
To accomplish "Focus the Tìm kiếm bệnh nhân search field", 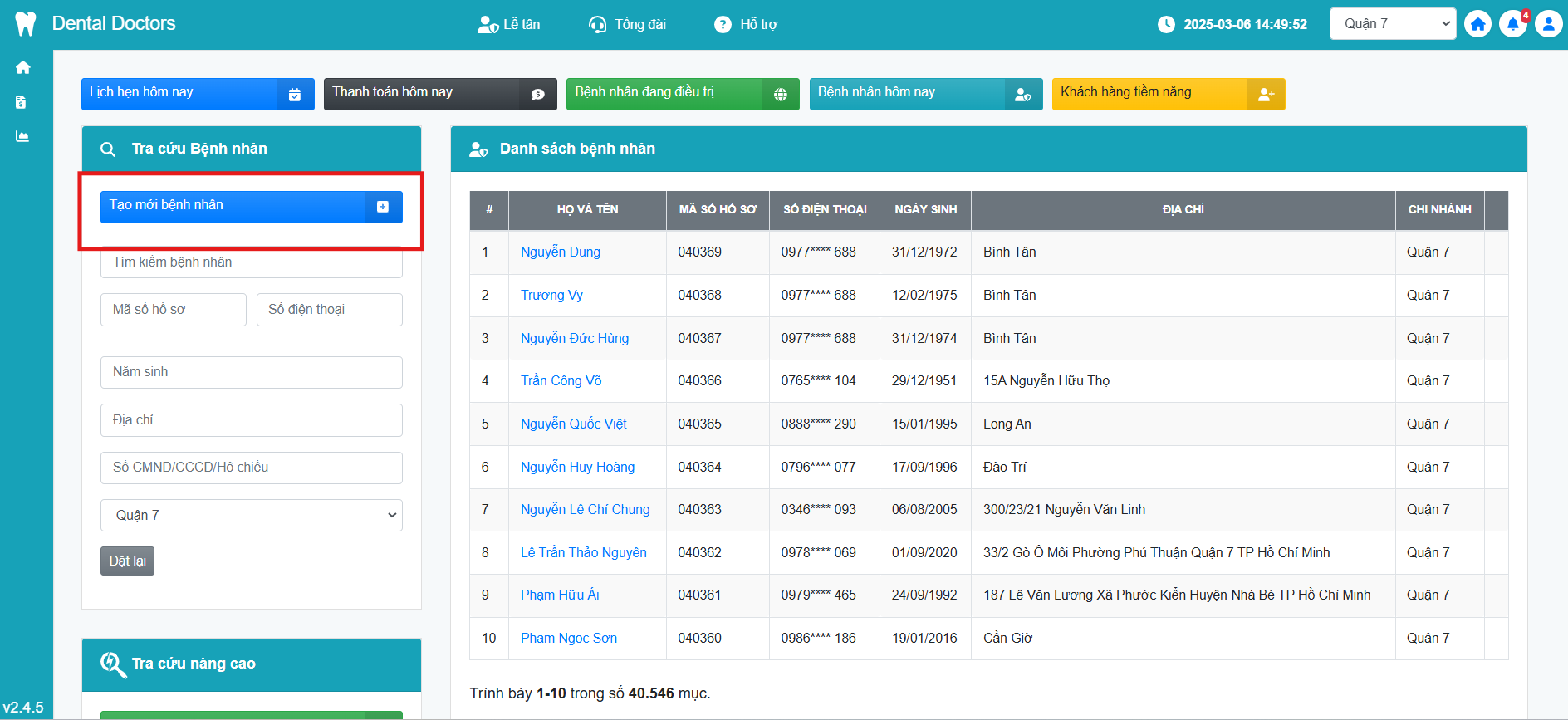I will (251, 262).
